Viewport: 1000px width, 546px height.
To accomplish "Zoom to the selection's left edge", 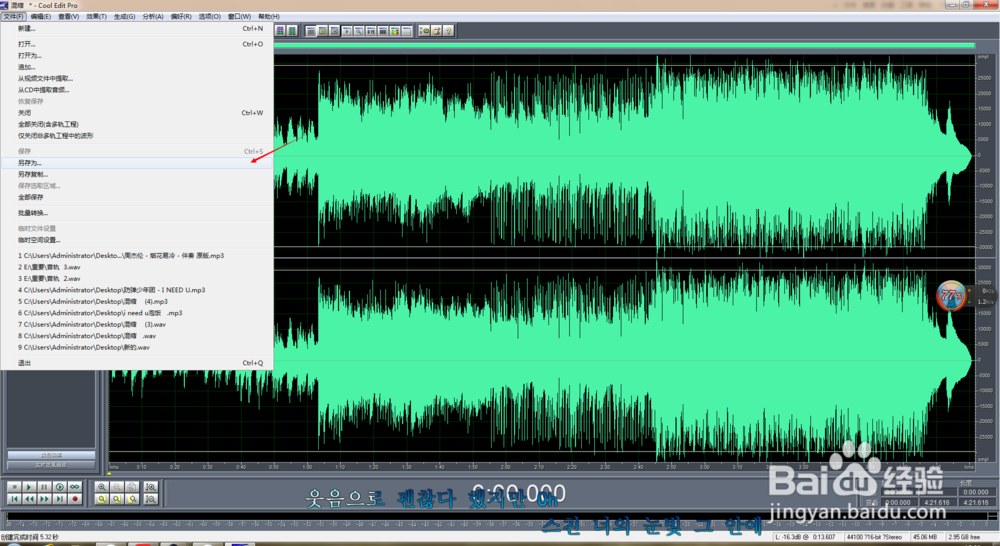I will pyautogui.click(x=117, y=499).
